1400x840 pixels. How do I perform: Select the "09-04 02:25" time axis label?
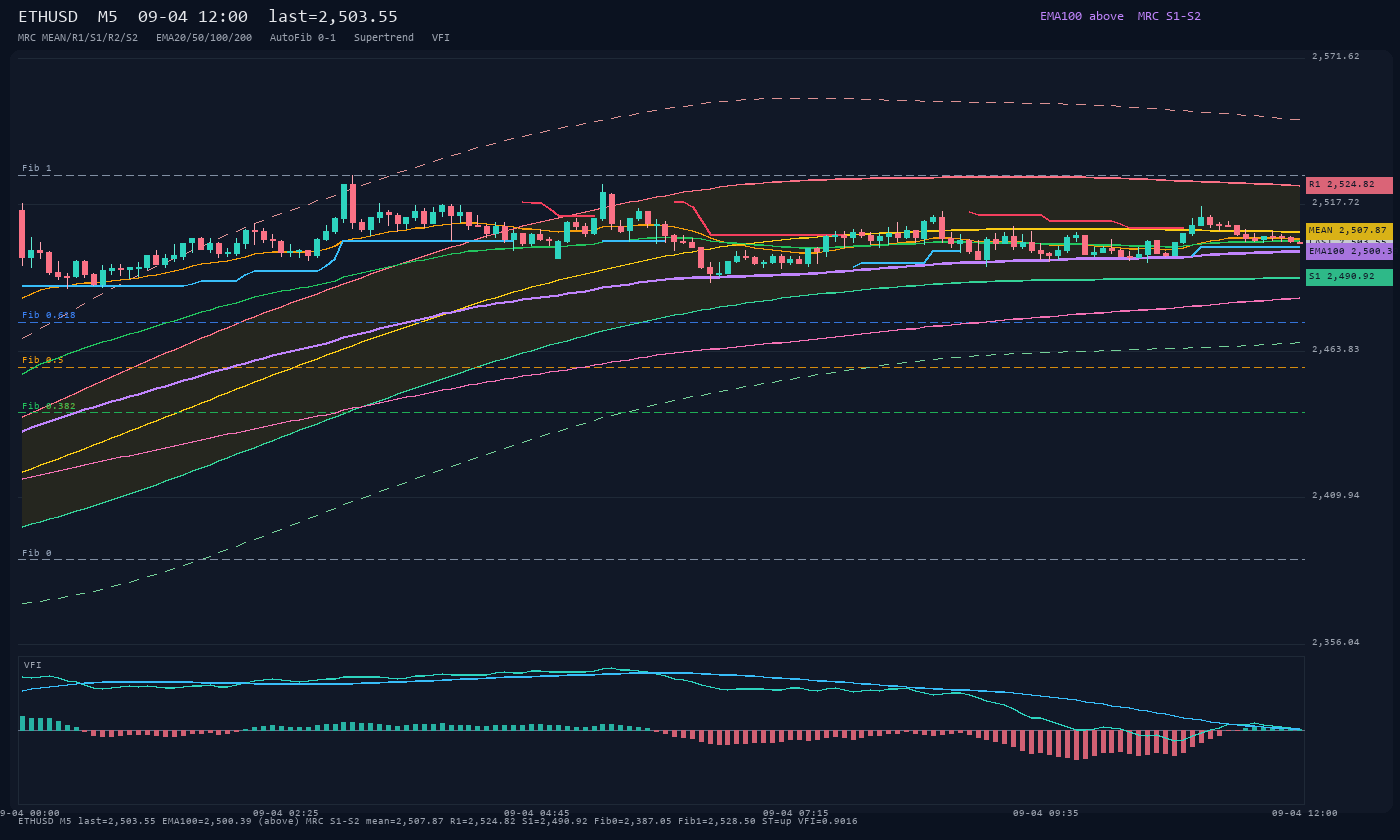pyautogui.click(x=286, y=813)
